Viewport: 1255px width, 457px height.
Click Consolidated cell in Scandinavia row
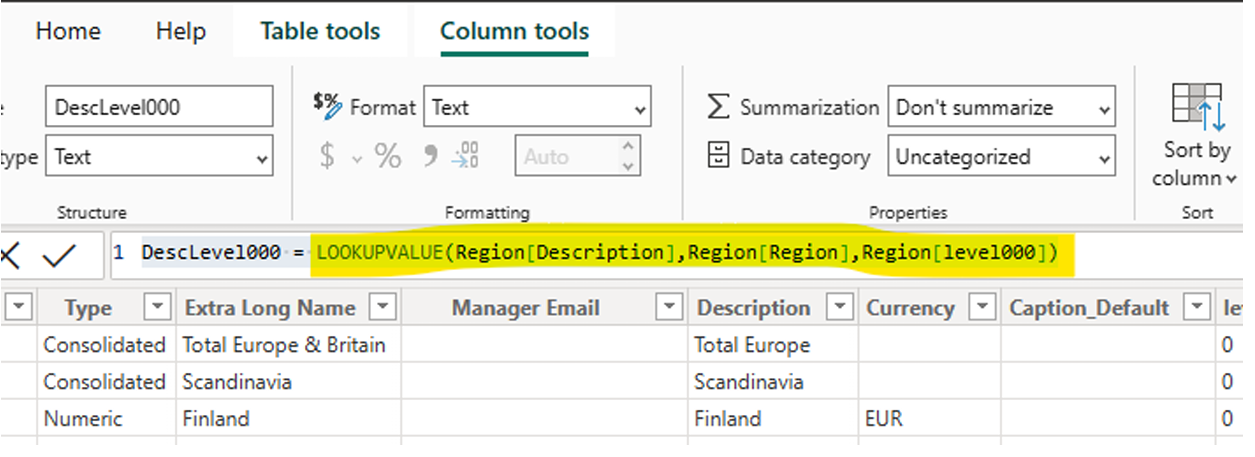pyautogui.click(x=105, y=381)
